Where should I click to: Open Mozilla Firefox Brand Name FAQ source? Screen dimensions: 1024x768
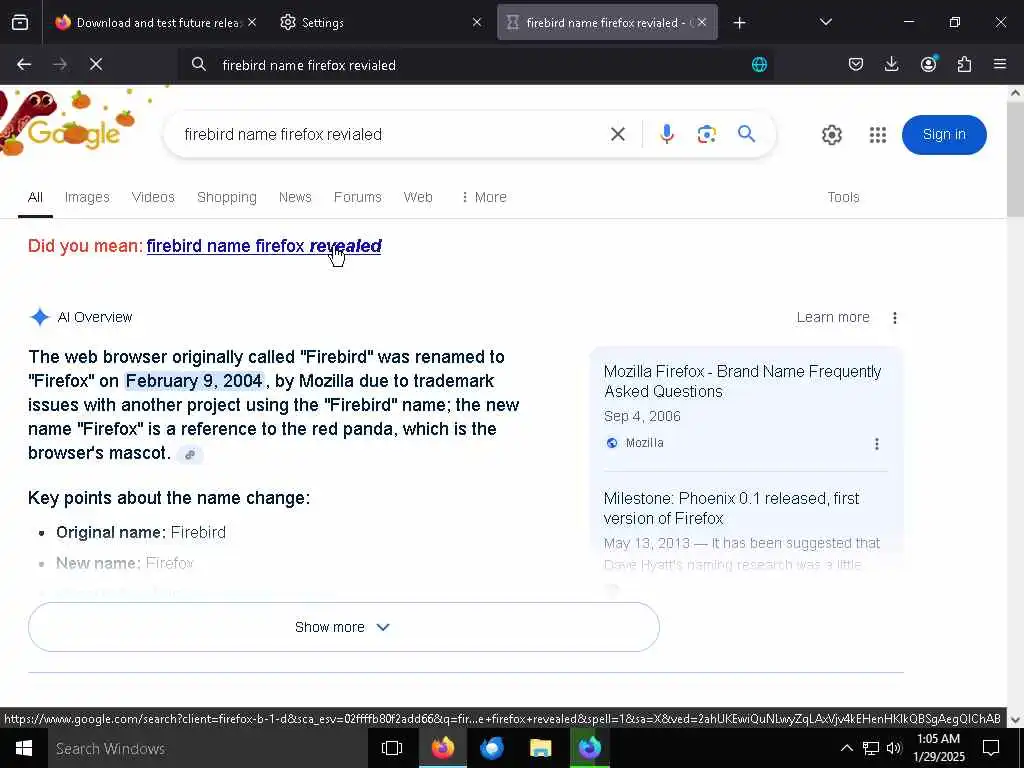click(743, 381)
